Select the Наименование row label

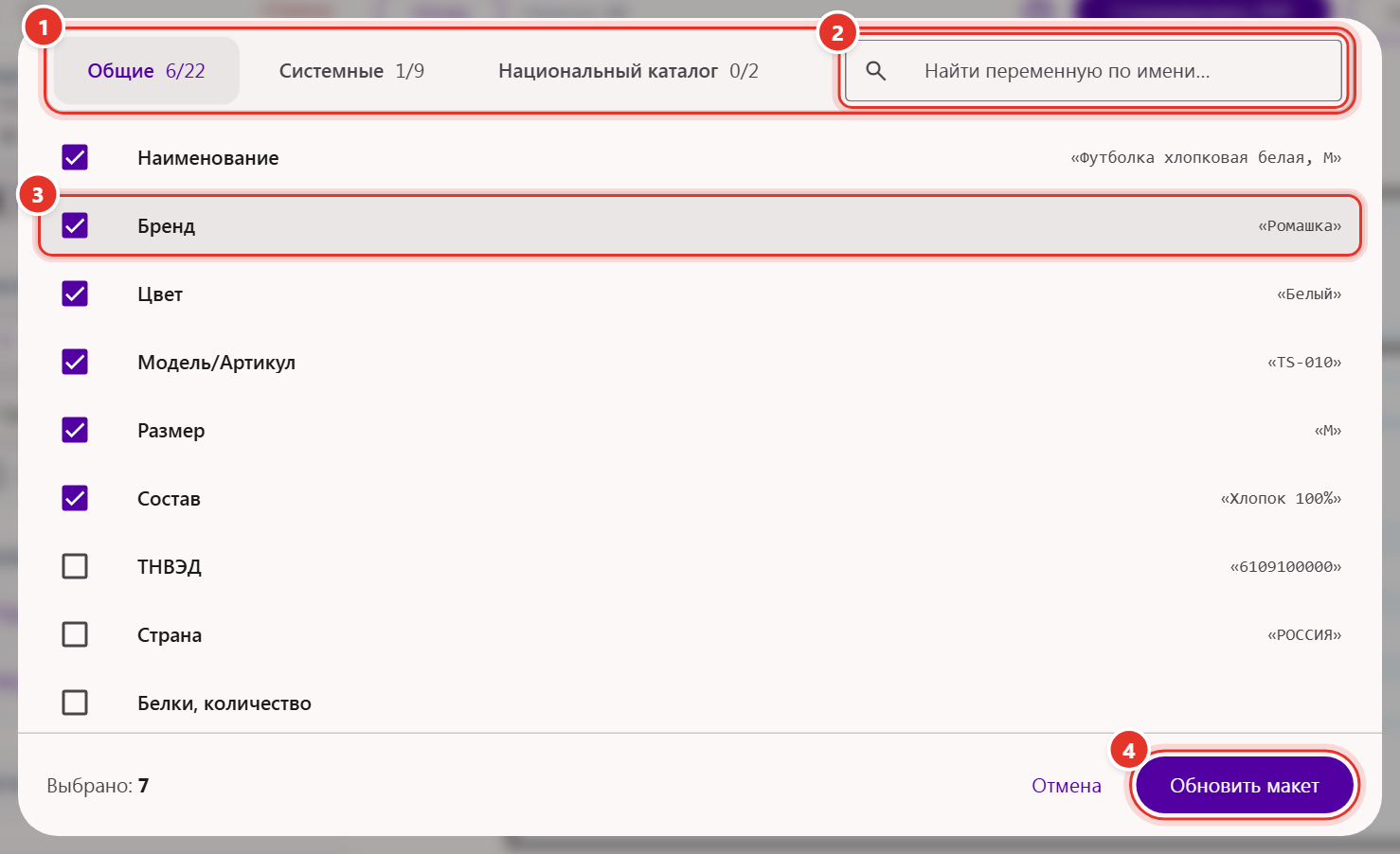[208, 158]
